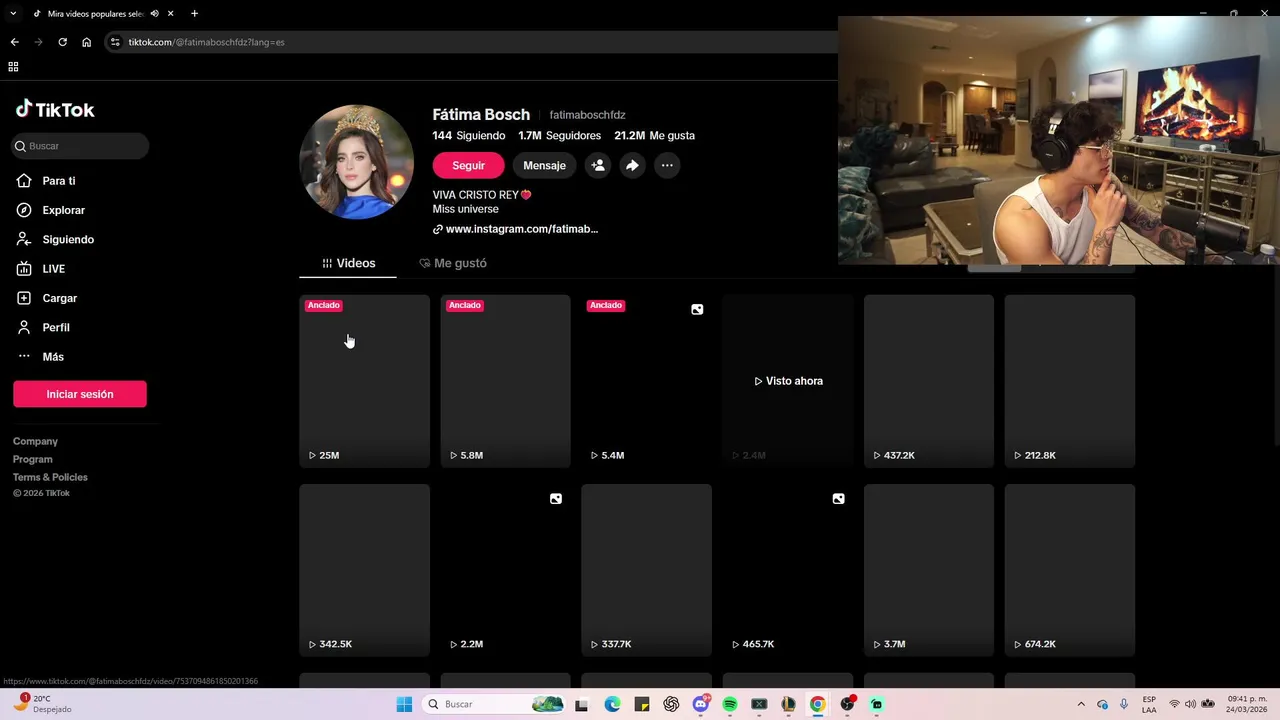1280x720 pixels.
Task: Click the add-friend person icon
Action: 598,166
